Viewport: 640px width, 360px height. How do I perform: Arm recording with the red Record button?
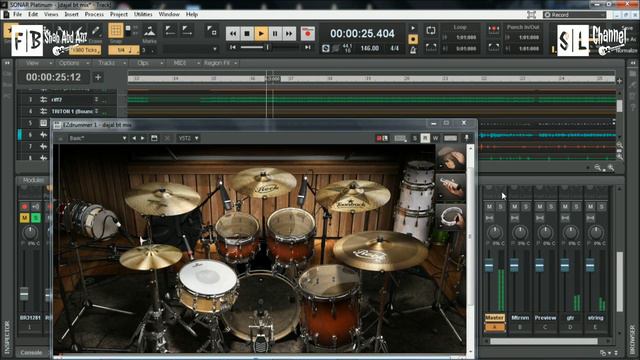pos(308,33)
